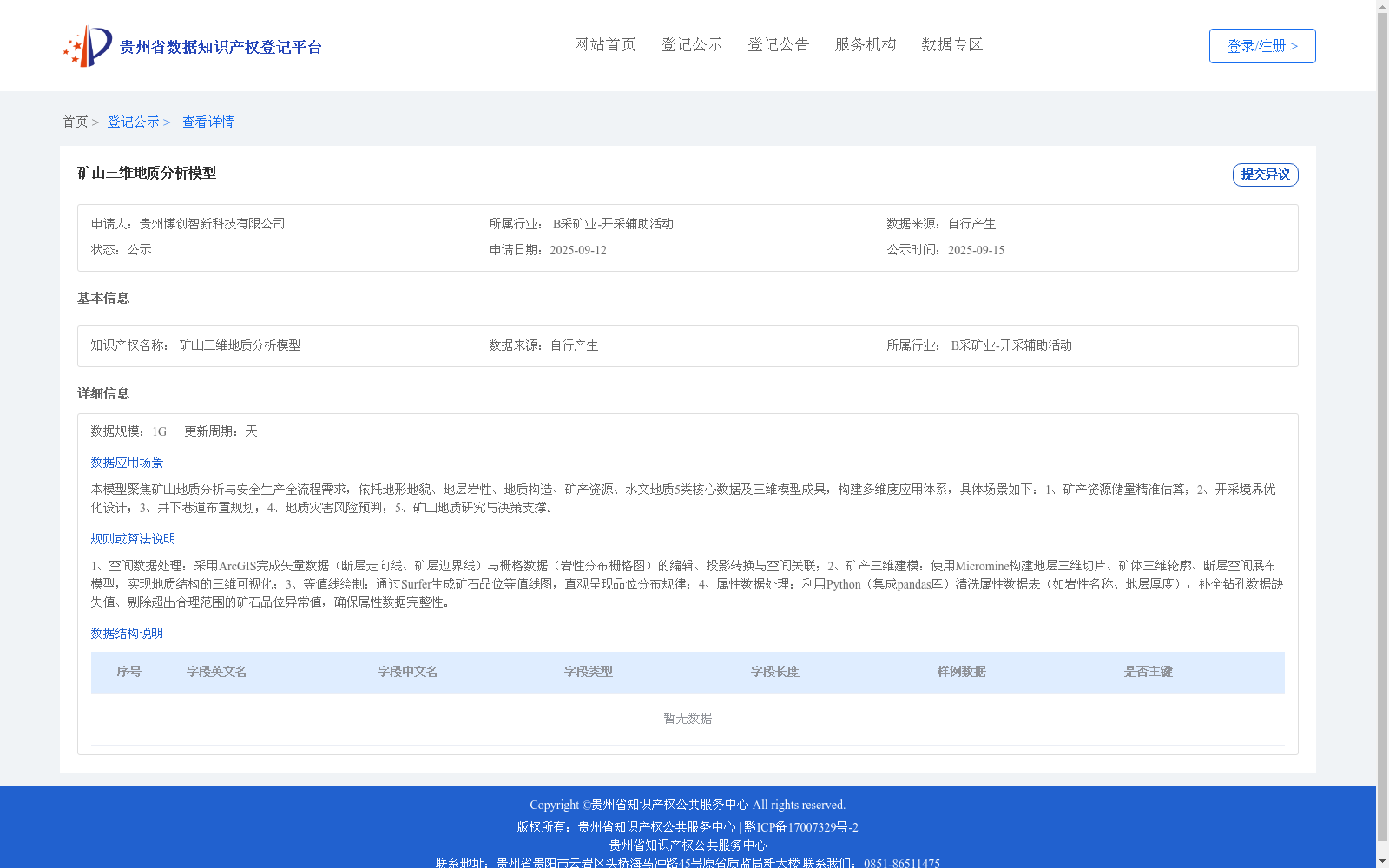The height and width of the screenshot is (868, 1389).
Task: Click the 样例数据 column header
Action: (x=962, y=672)
